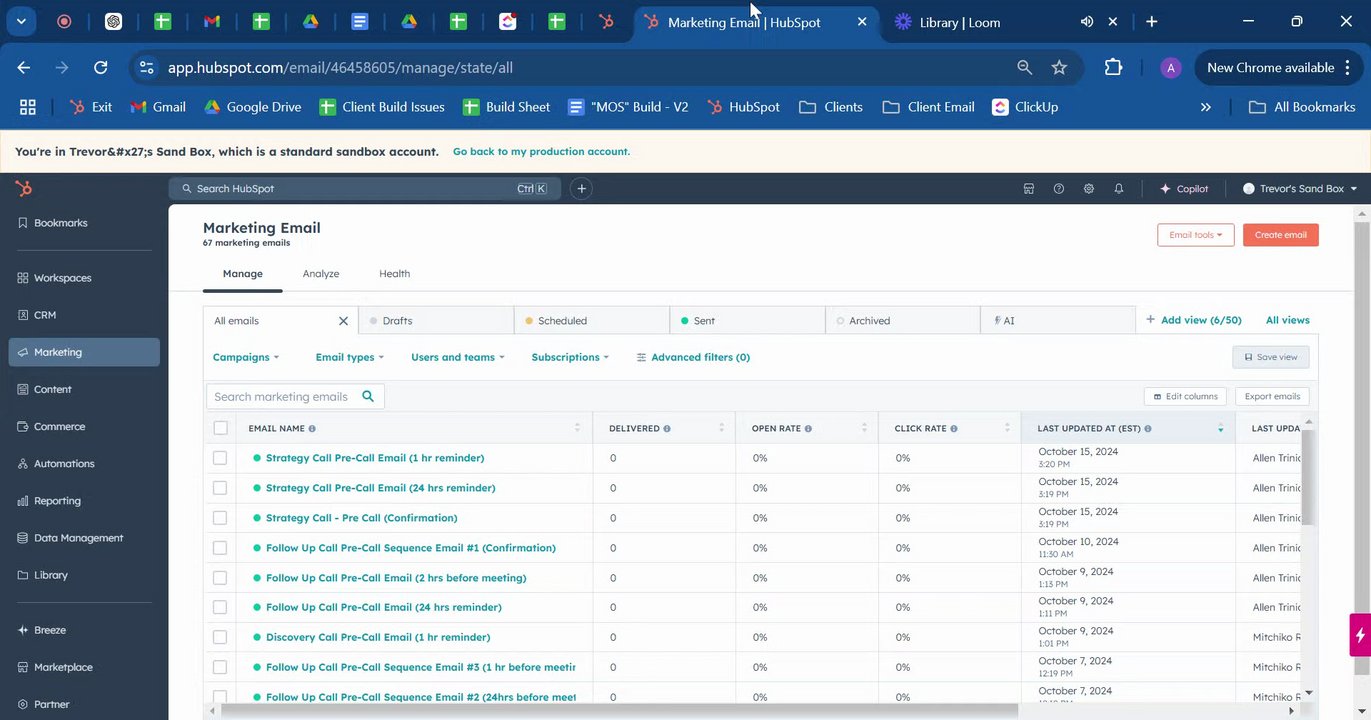
Task: Open the new tab plus button
Action: pos(1152,21)
